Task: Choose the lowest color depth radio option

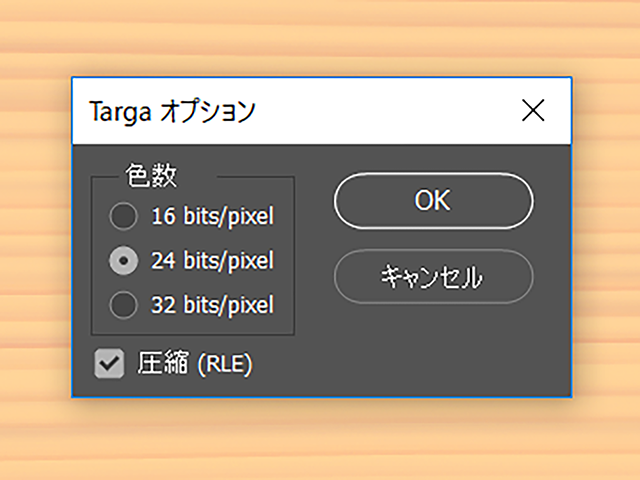Action: (x=123, y=216)
